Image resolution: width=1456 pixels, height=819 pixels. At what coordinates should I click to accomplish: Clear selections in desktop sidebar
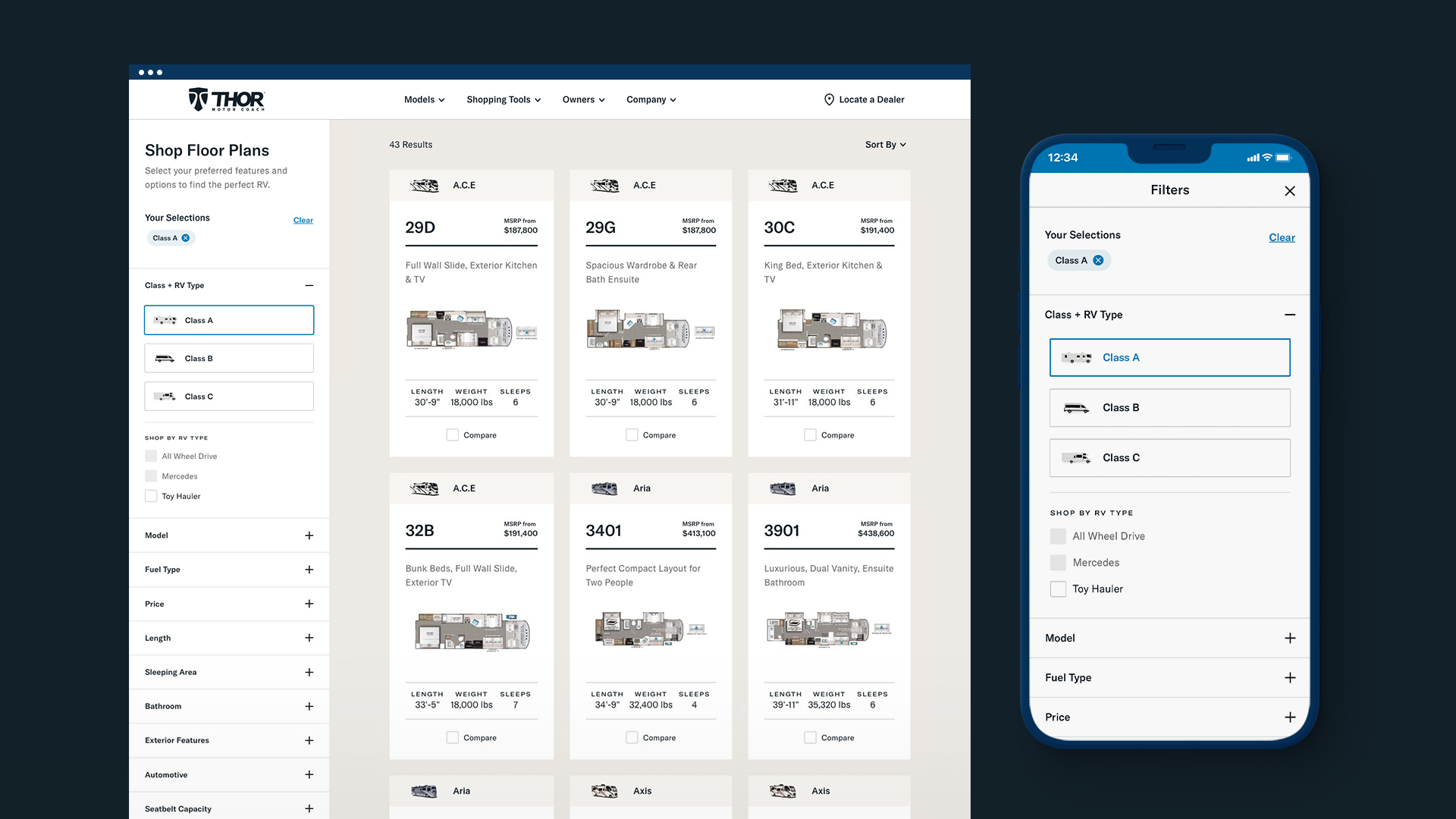(x=303, y=221)
